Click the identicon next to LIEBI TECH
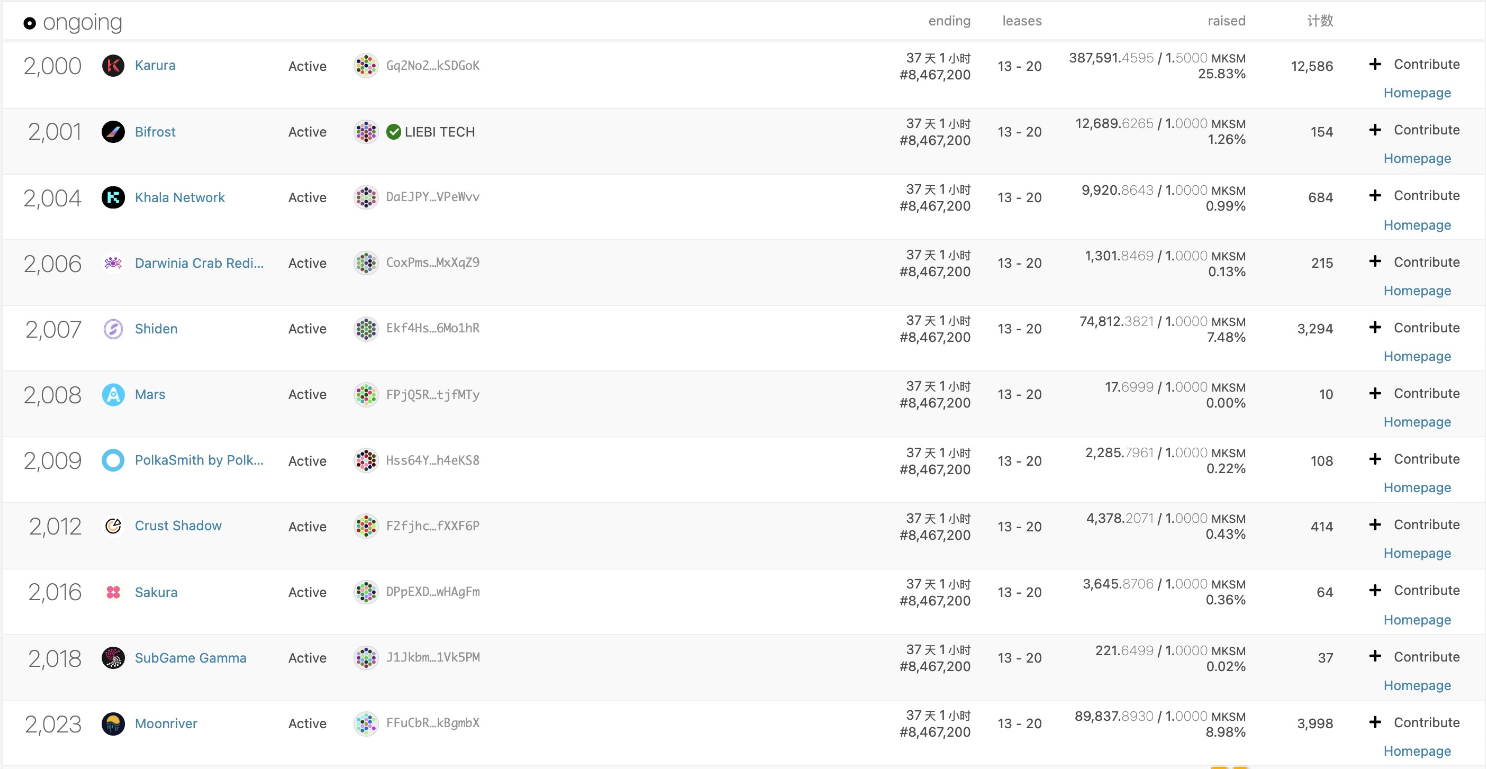The height and width of the screenshot is (769, 1486). pyautogui.click(x=366, y=132)
